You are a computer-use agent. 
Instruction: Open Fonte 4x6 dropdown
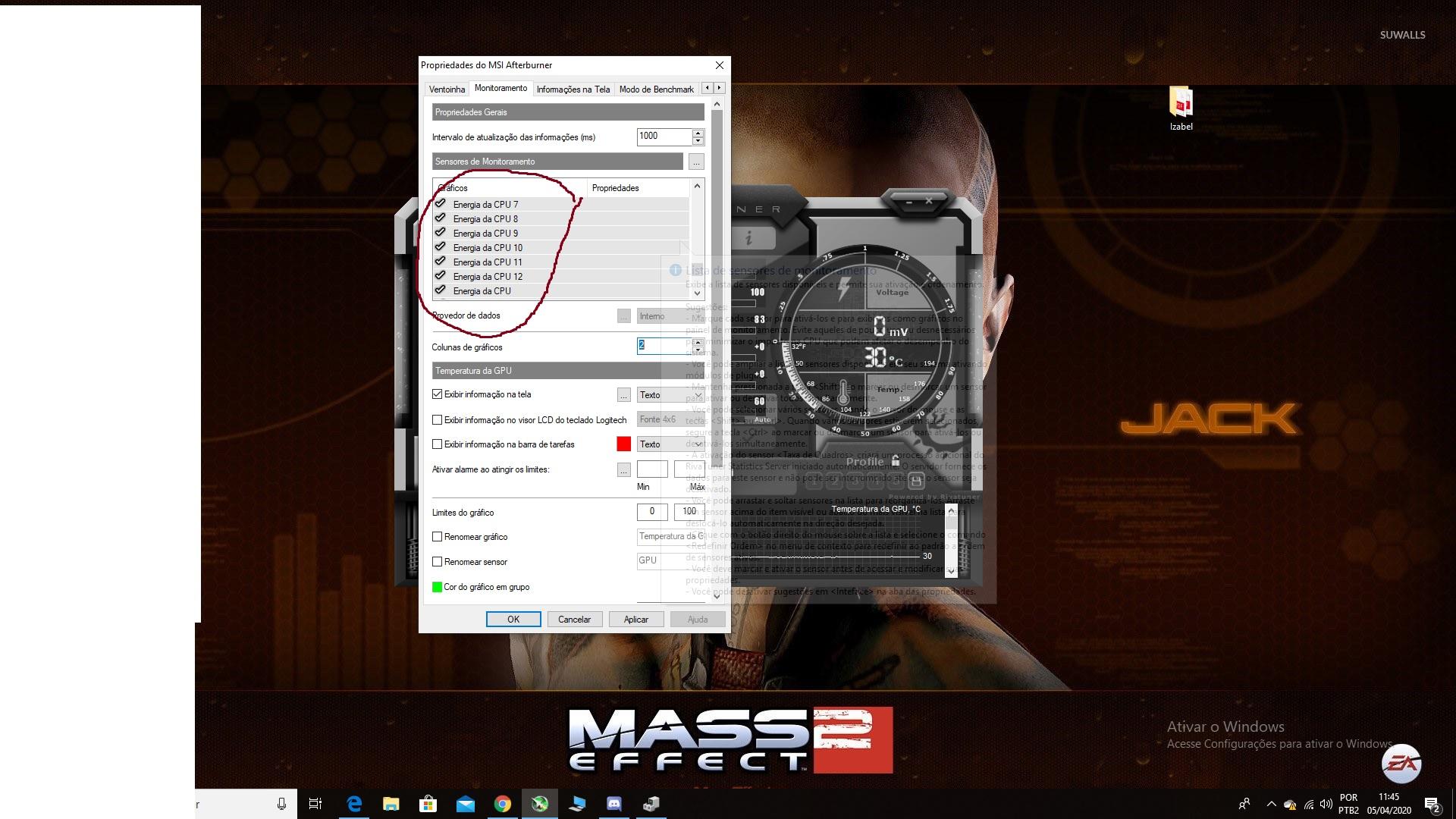point(670,419)
